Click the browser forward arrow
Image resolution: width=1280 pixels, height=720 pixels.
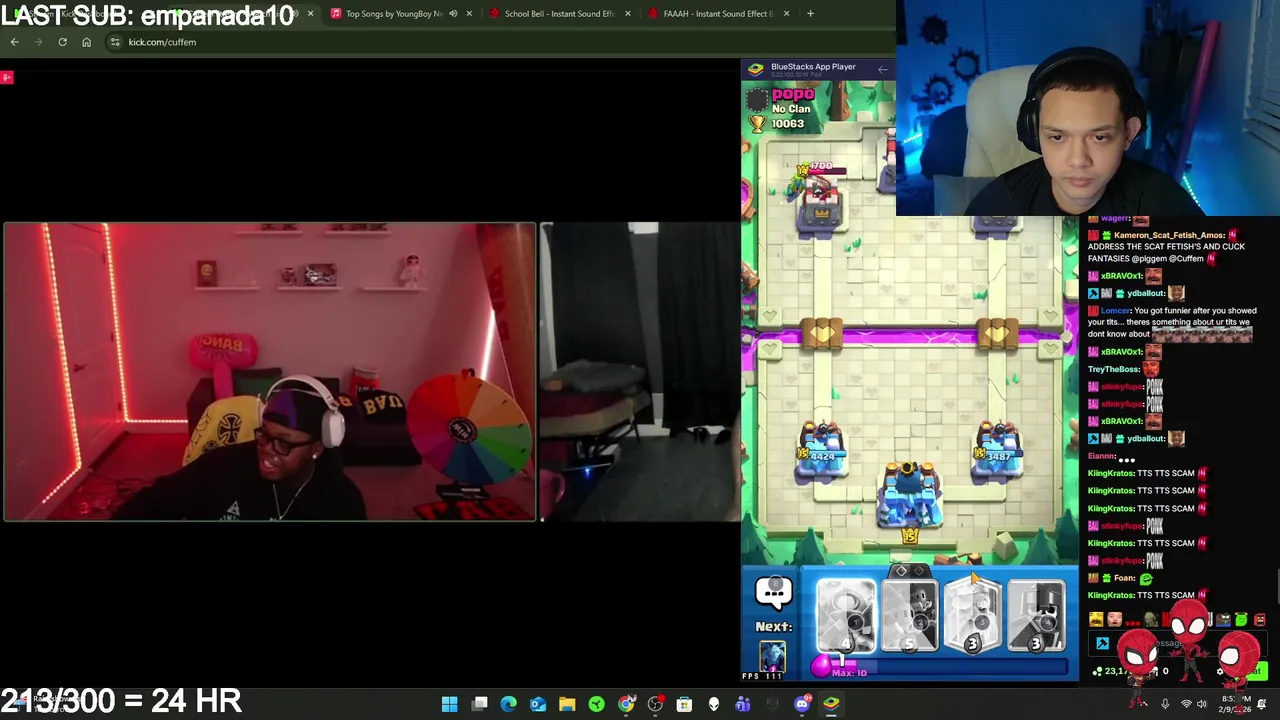tap(38, 42)
